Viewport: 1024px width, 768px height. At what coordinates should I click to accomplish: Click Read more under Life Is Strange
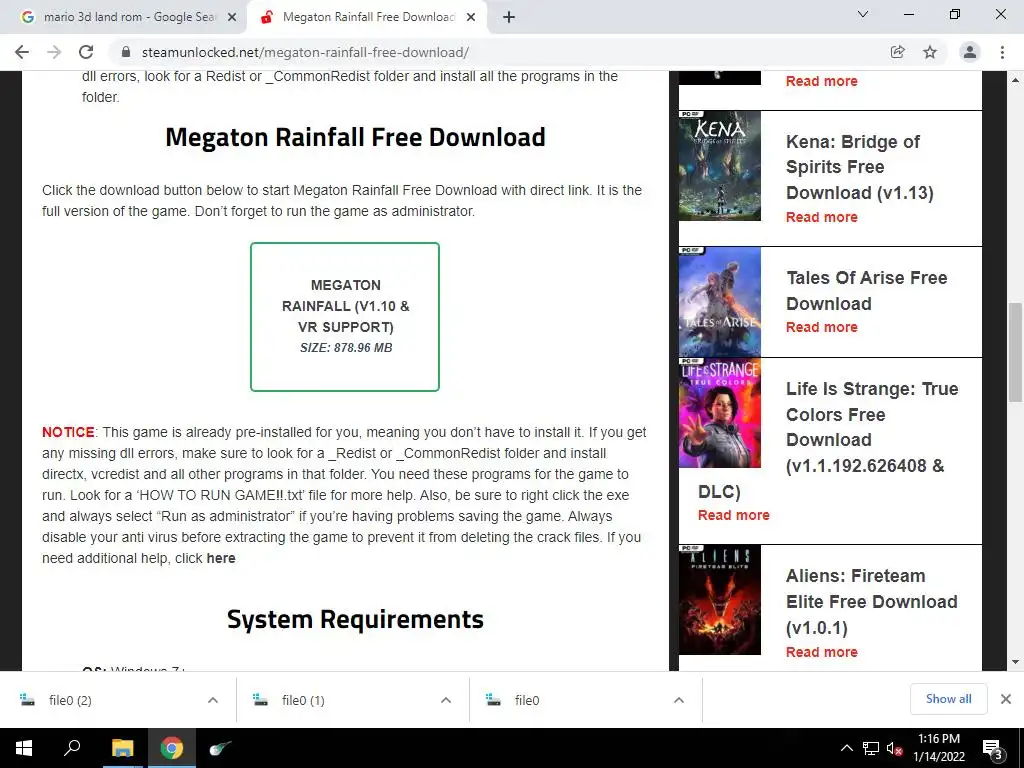(733, 515)
